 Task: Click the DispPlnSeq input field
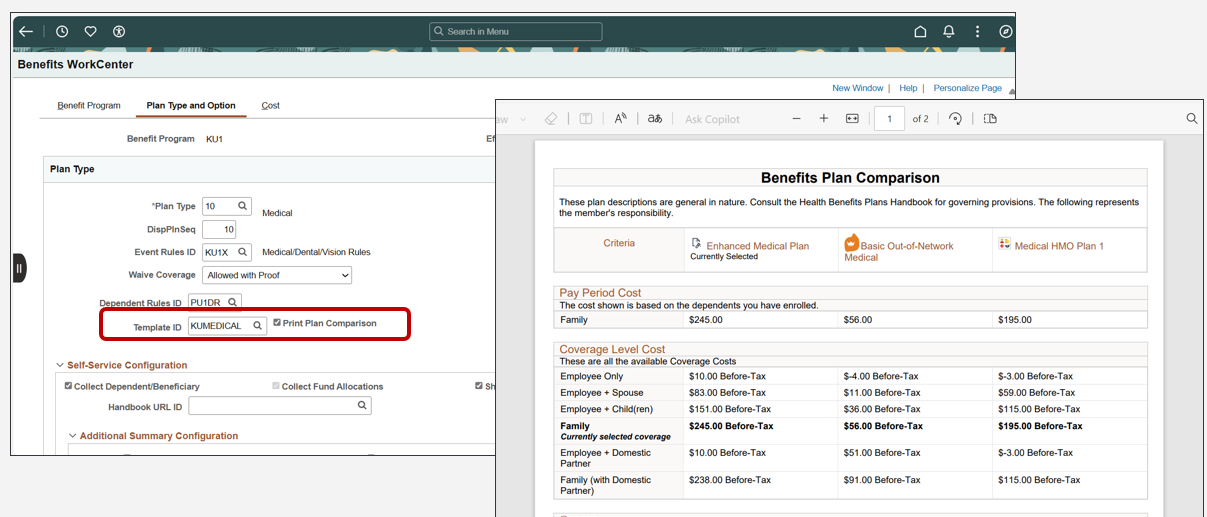[x=219, y=230]
